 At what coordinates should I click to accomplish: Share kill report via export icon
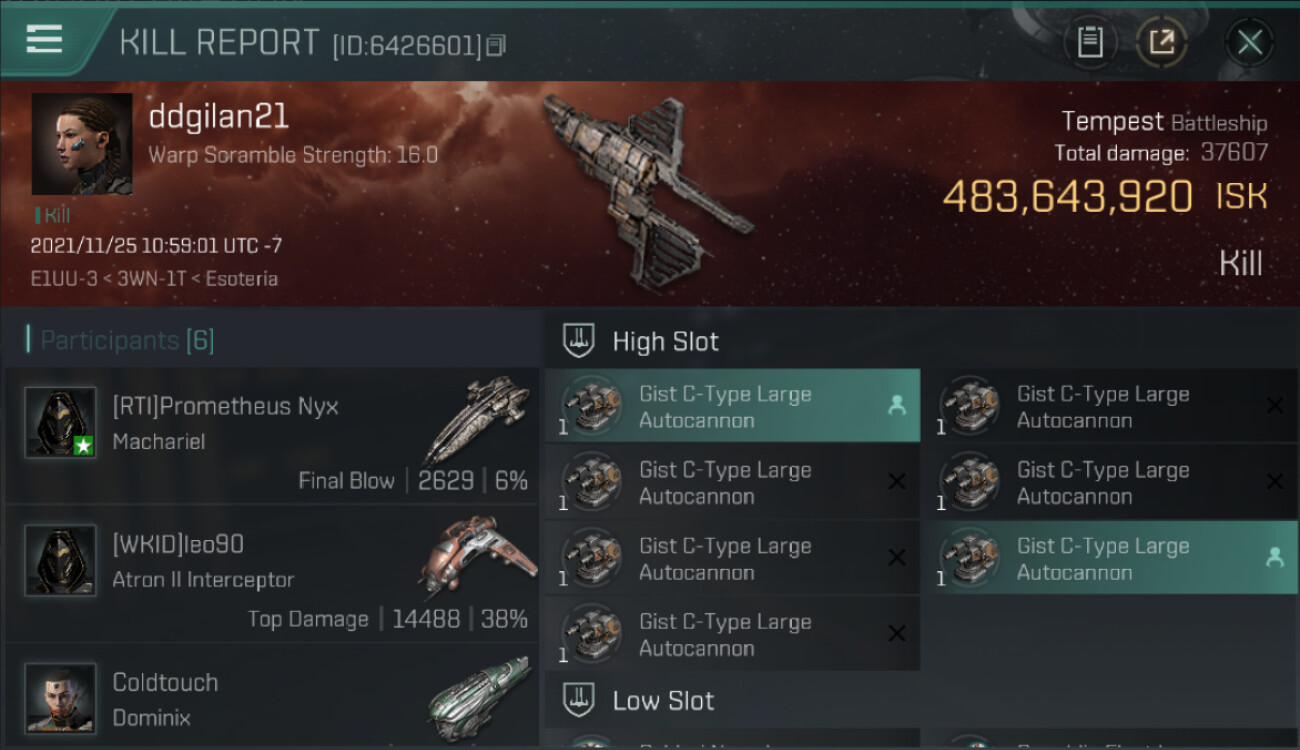point(1162,42)
